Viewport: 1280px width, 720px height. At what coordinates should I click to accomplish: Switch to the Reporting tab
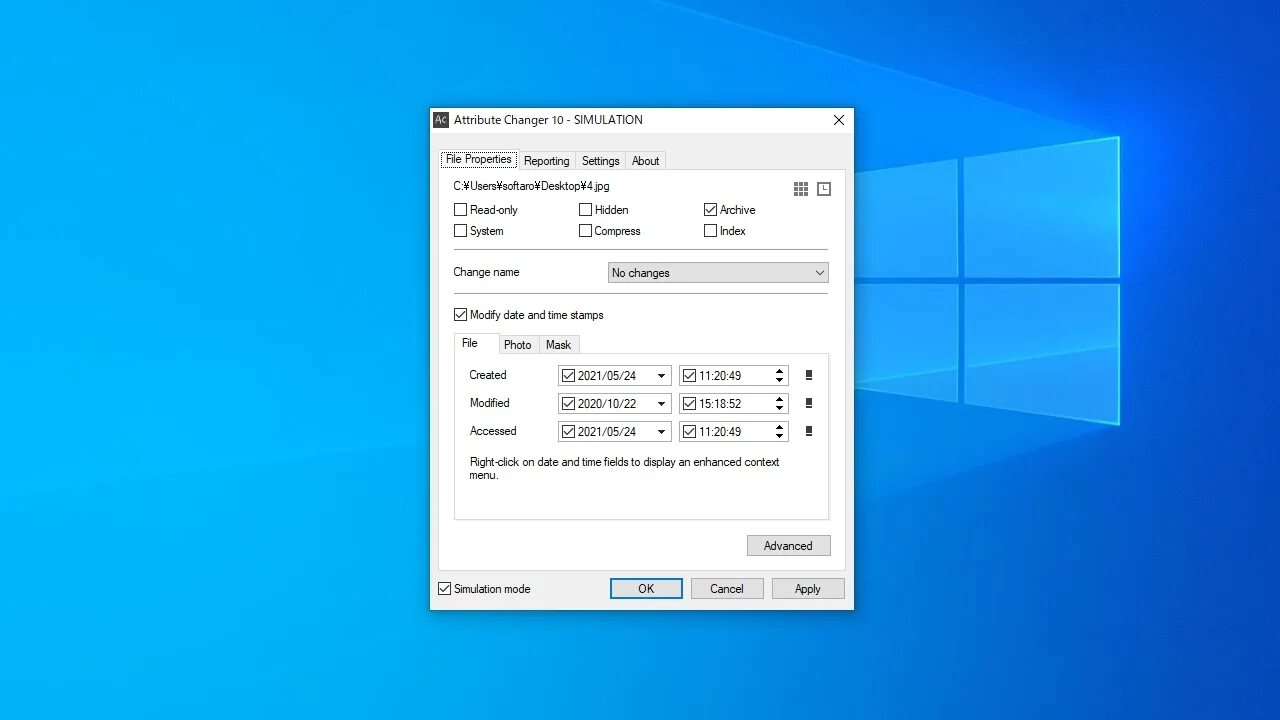(547, 161)
